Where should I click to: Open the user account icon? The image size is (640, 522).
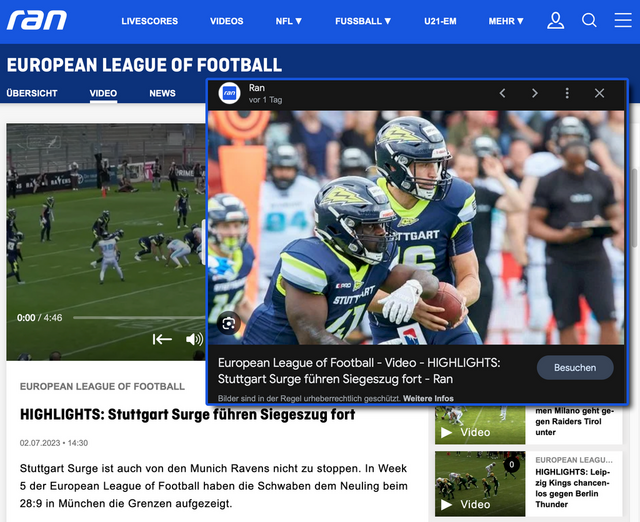(556, 20)
